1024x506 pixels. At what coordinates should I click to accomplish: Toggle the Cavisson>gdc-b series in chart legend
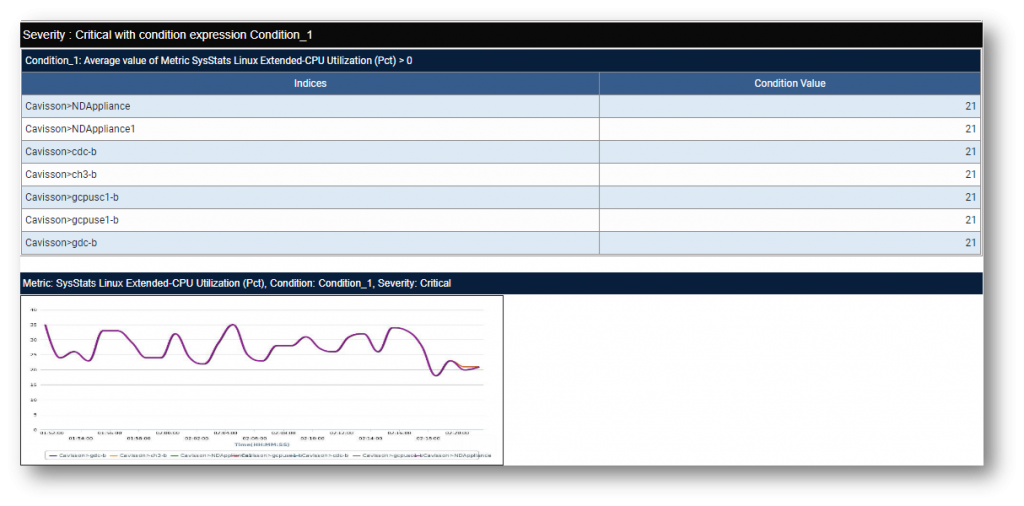[x=78, y=455]
